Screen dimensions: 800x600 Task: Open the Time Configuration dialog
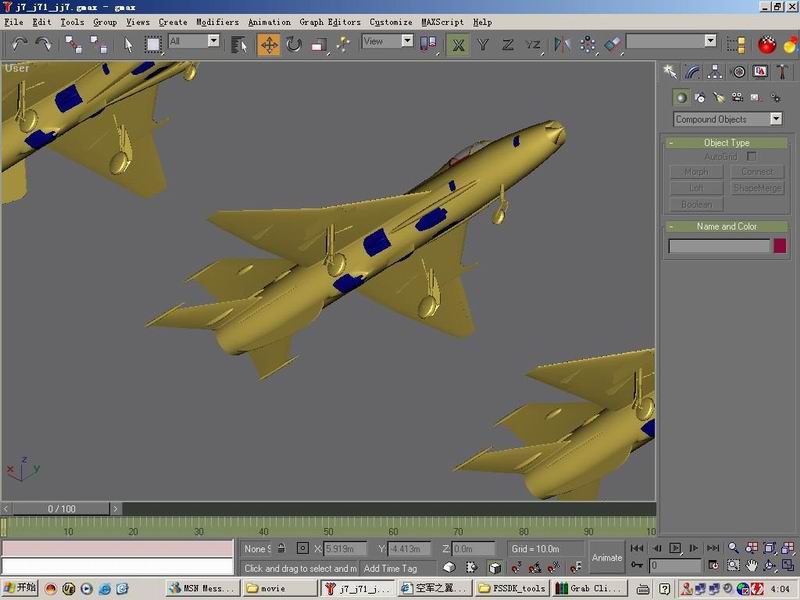[713, 565]
